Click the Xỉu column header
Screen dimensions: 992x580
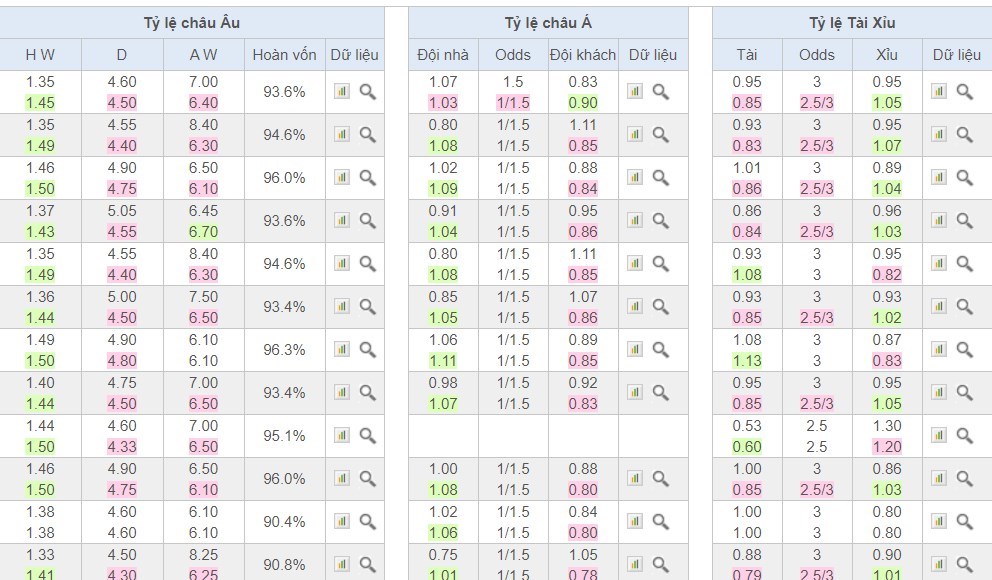click(x=887, y=55)
